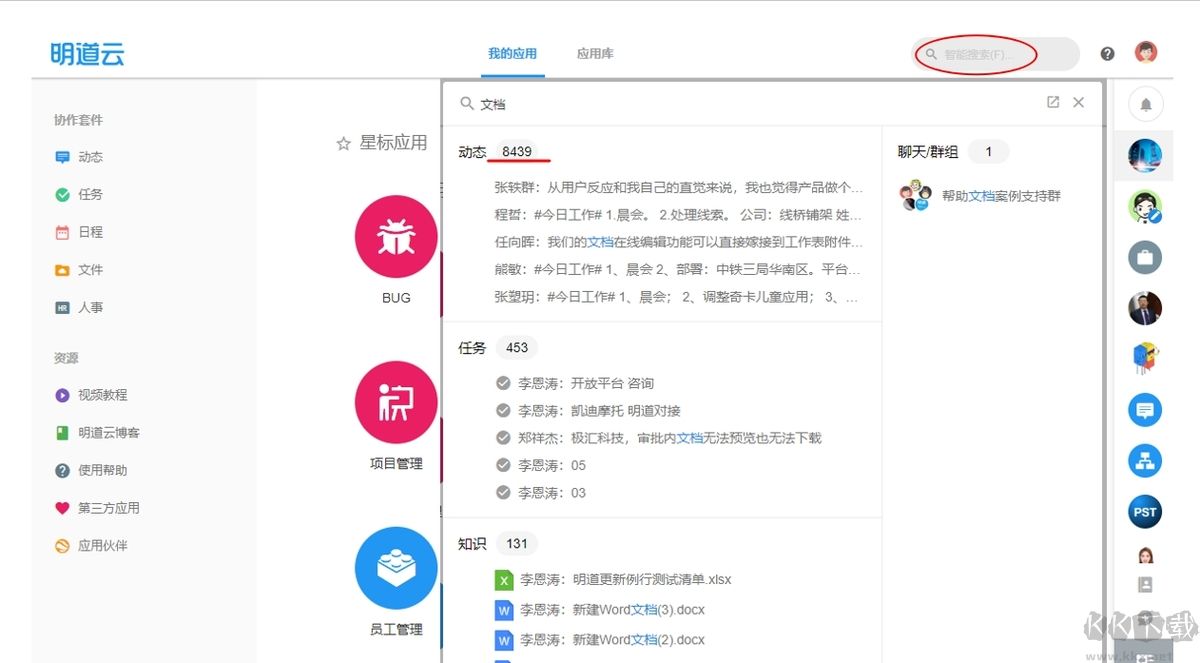Close the search results panel
The image size is (1200, 663).
coord(1078,102)
